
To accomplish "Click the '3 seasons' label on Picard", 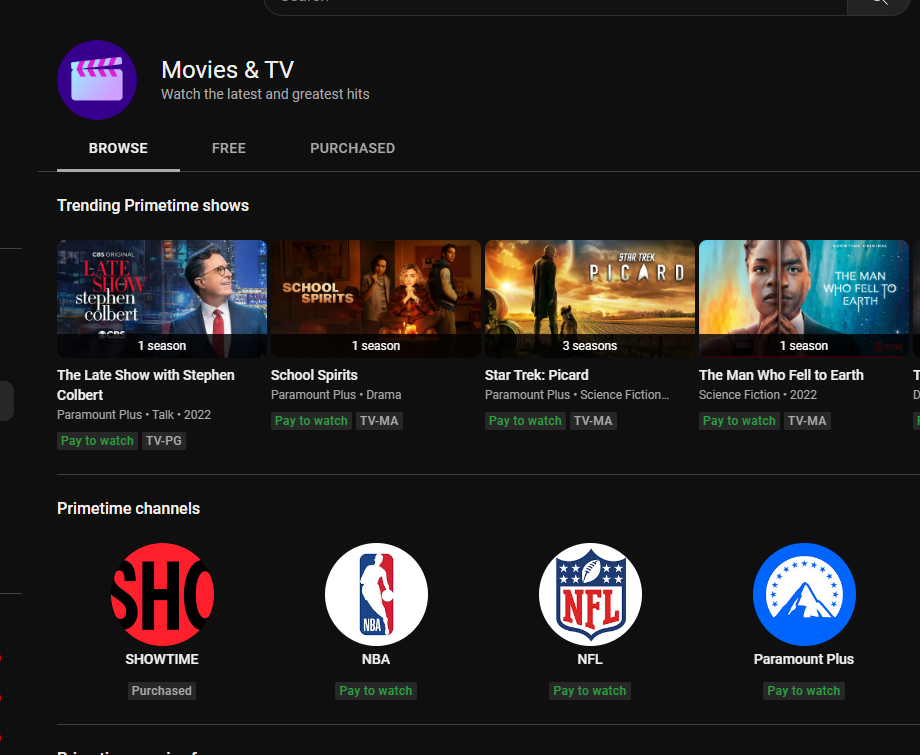I will coord(590,346).
